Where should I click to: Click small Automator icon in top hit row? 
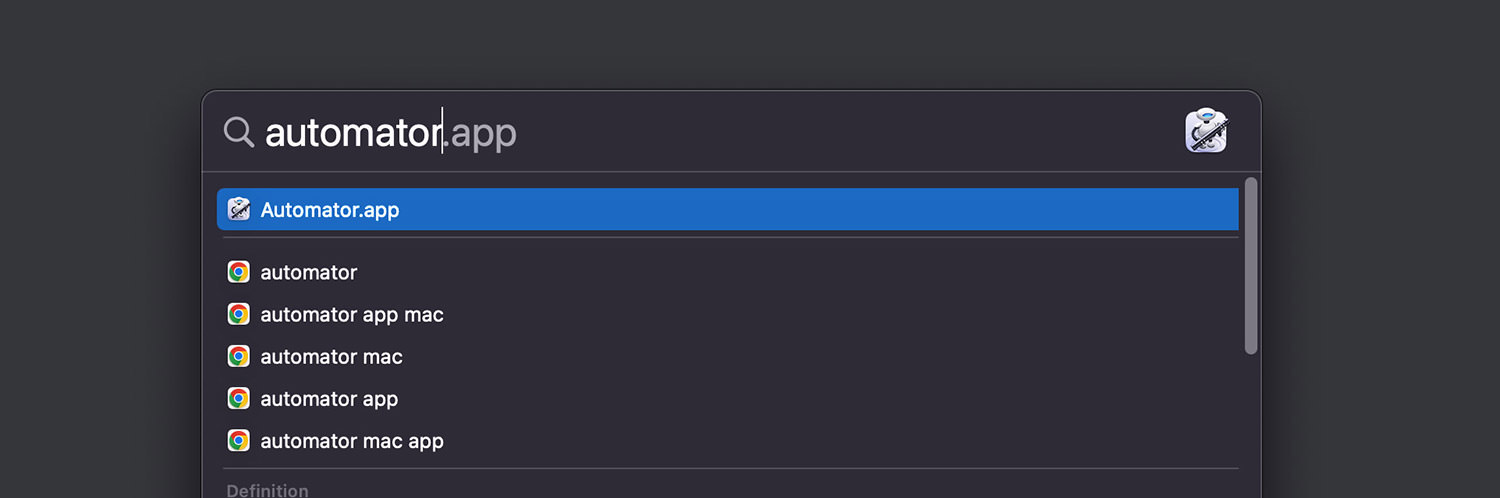238,209
